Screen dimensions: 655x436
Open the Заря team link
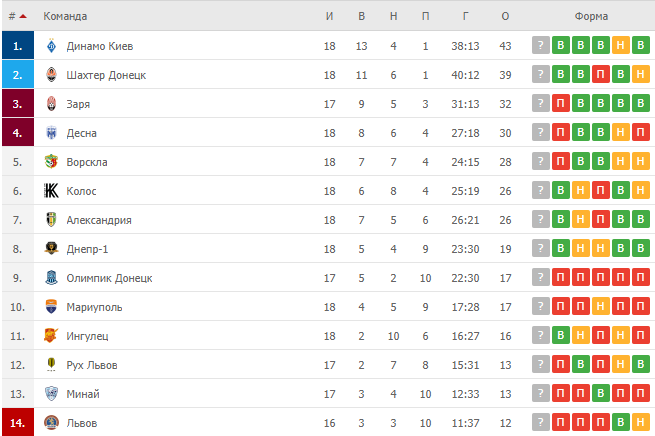(78, 104)
